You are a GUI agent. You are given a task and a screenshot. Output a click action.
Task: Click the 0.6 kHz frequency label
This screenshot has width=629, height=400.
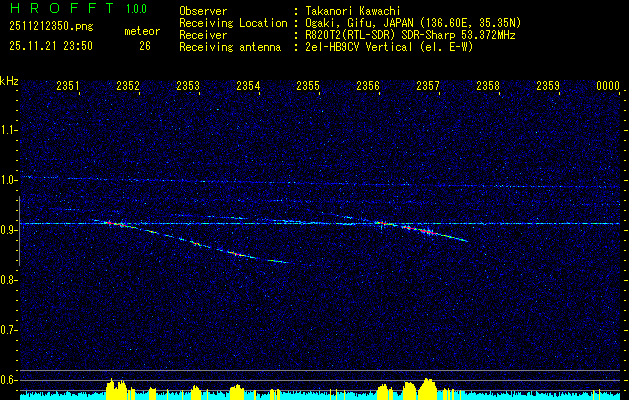tap(9, 380)
